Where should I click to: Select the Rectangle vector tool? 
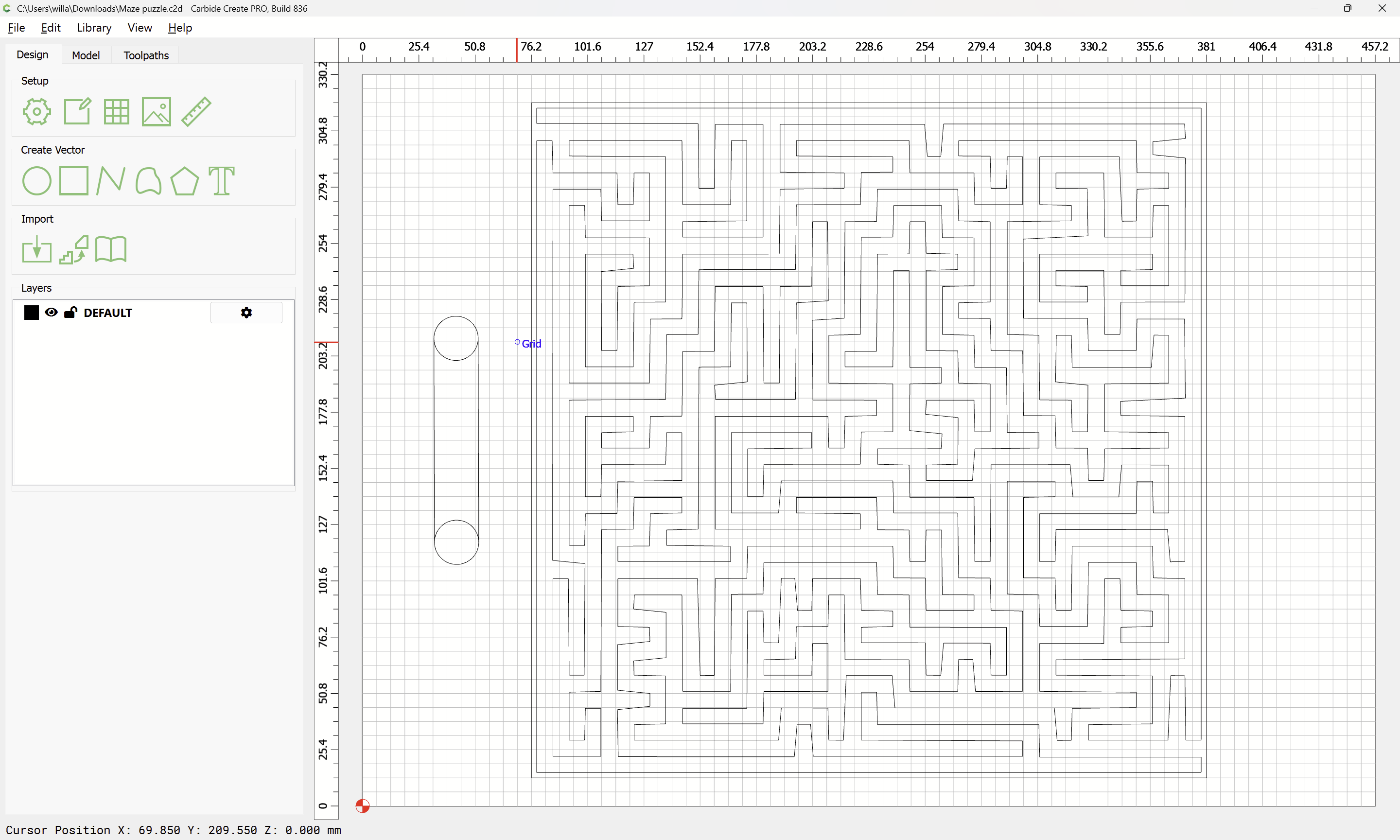point(73,181)
